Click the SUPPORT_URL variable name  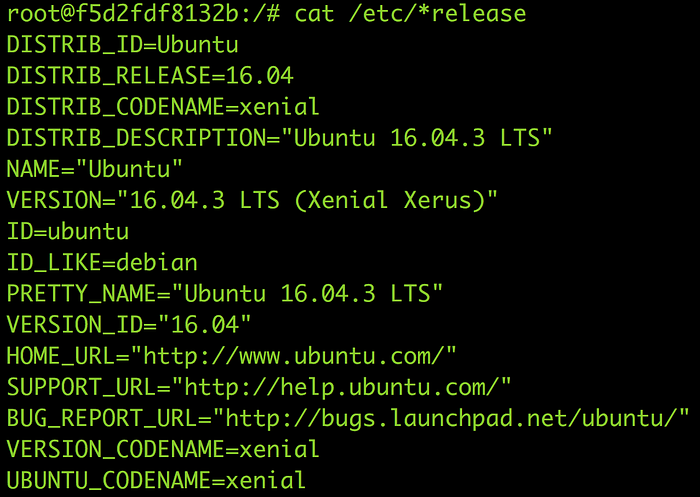tap(81, 387)
